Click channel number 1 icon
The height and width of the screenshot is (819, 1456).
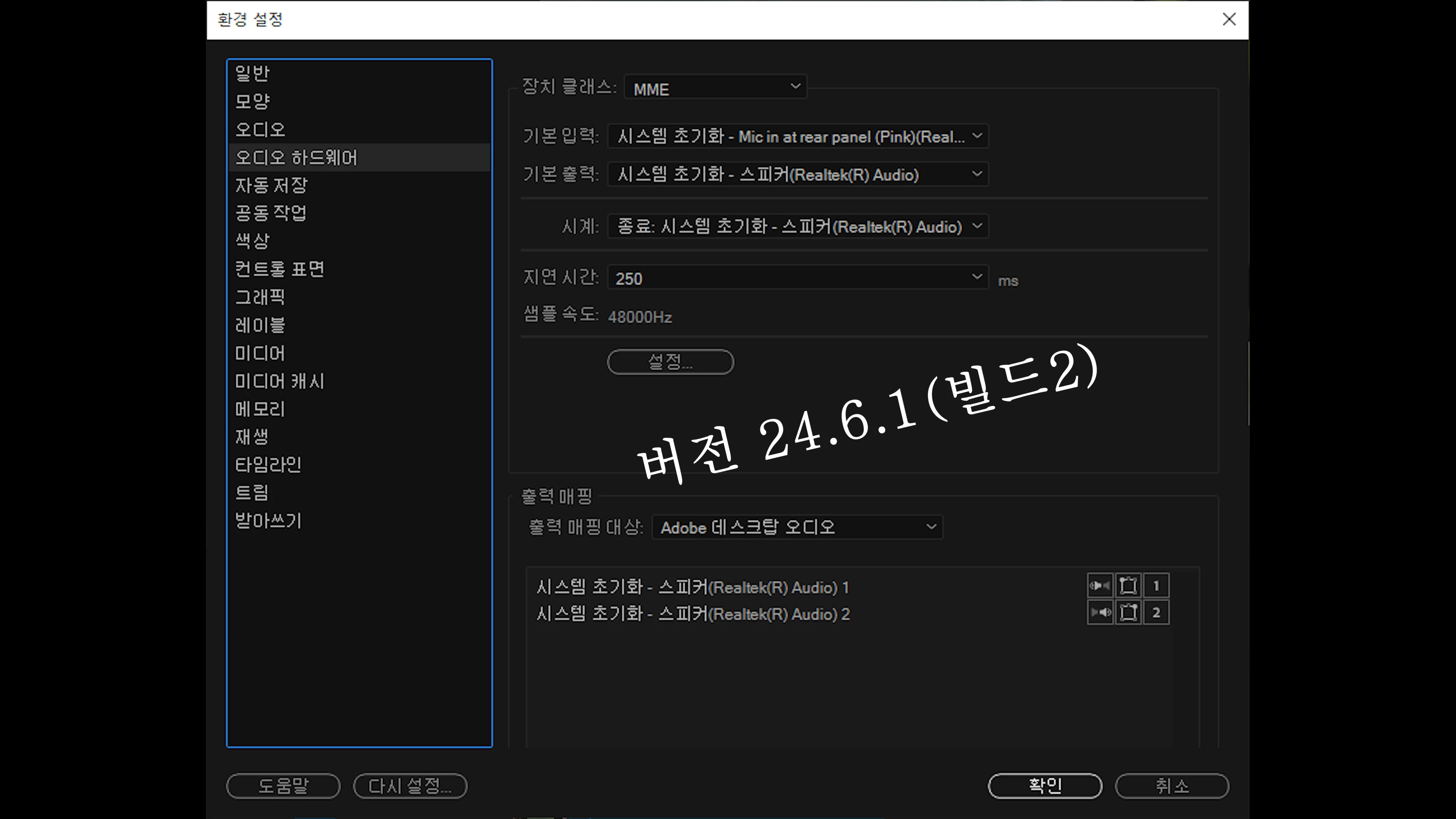(1156, 585)
